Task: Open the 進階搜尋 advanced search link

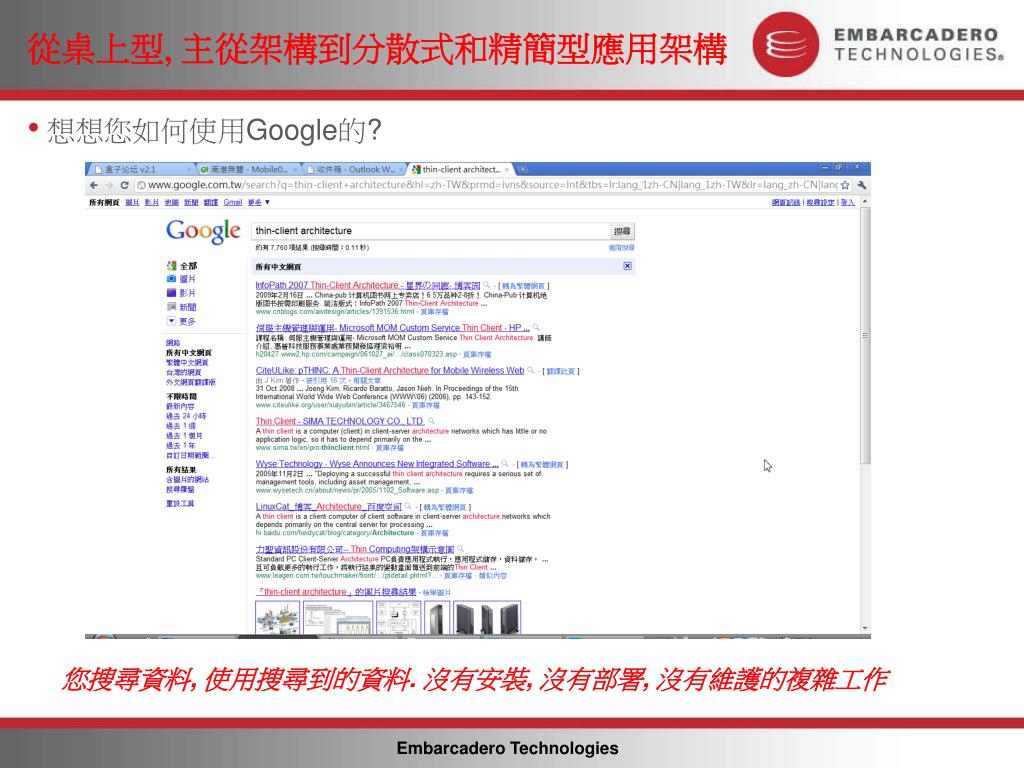Action: click(622, 248)
